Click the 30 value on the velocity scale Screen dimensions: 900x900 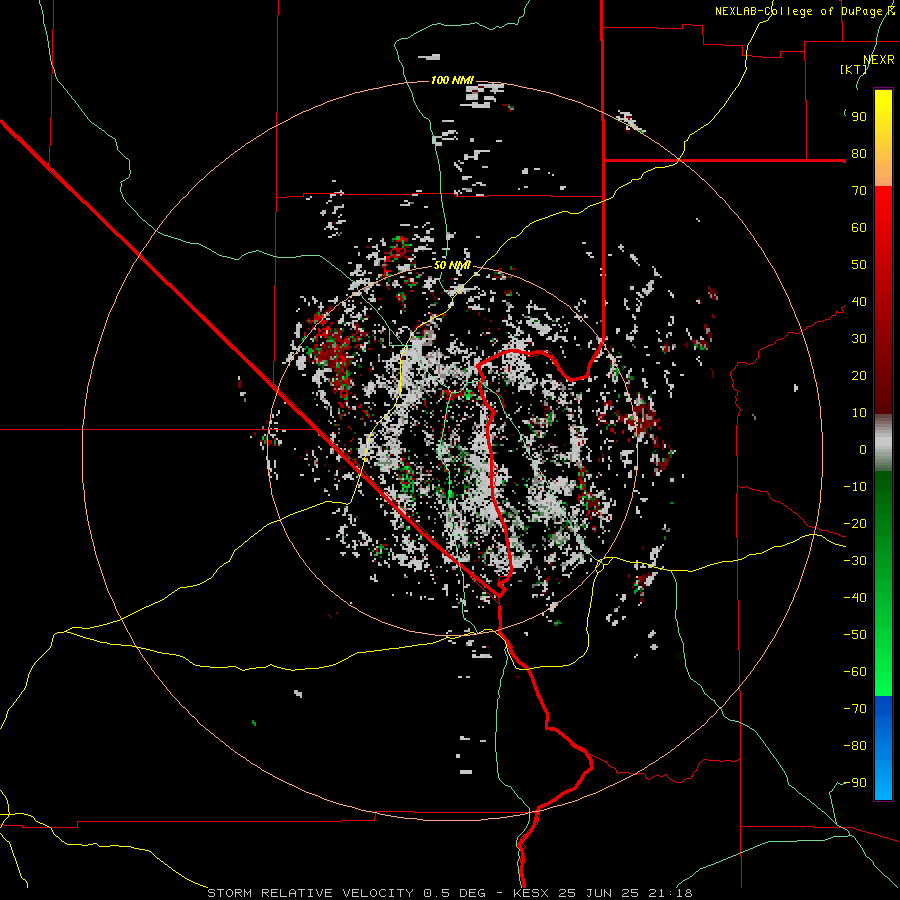(859, 339)
